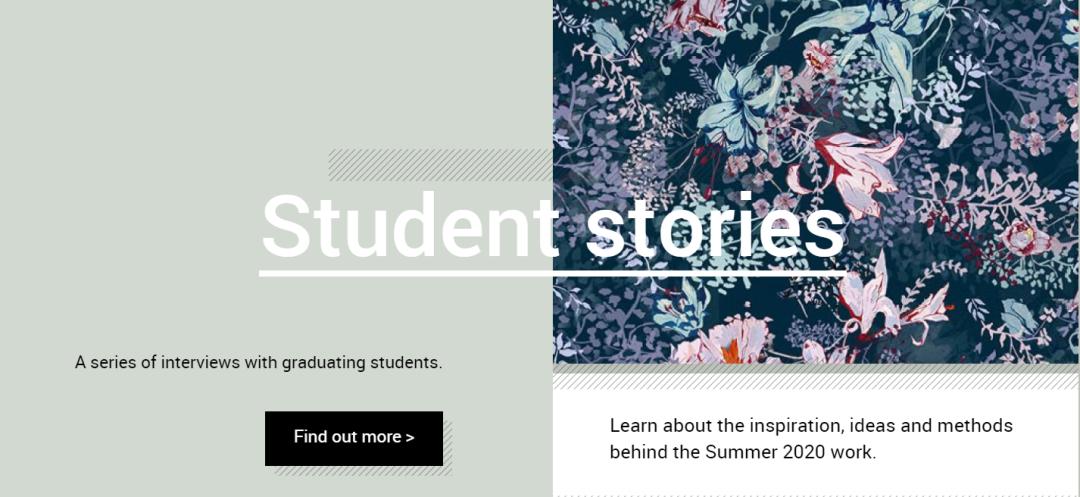Image resolution: width=1080 pixels, height=497 pixels.
Task: Click the round pink rose at image right
Action: click(1023, 238)
